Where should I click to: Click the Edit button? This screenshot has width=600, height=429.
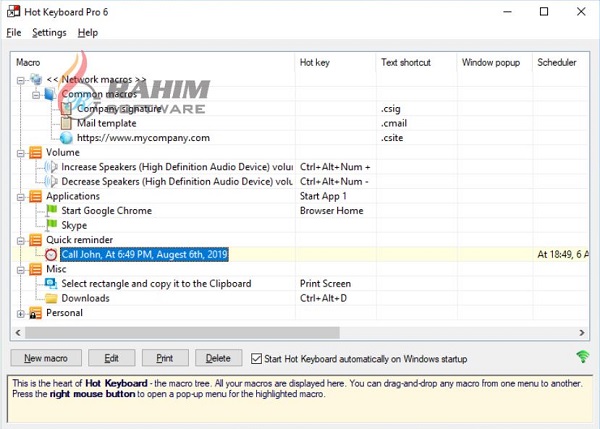[x=111, y=358]
